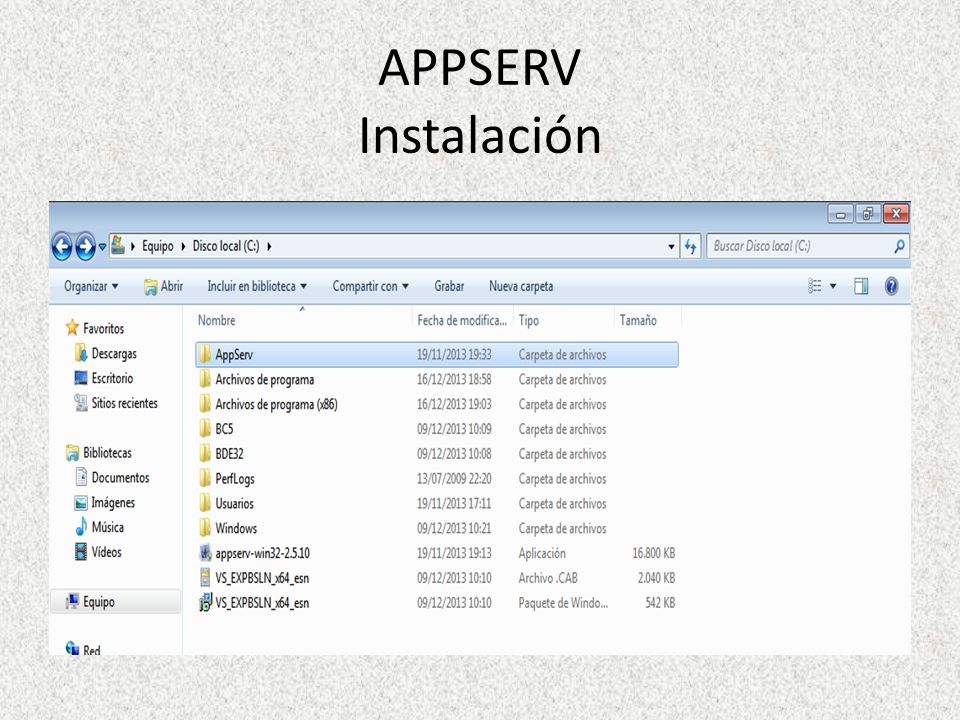Click the Forward navigation arrow
The image size is (960, 720).
pyautogui.click(x=85, y=246)
